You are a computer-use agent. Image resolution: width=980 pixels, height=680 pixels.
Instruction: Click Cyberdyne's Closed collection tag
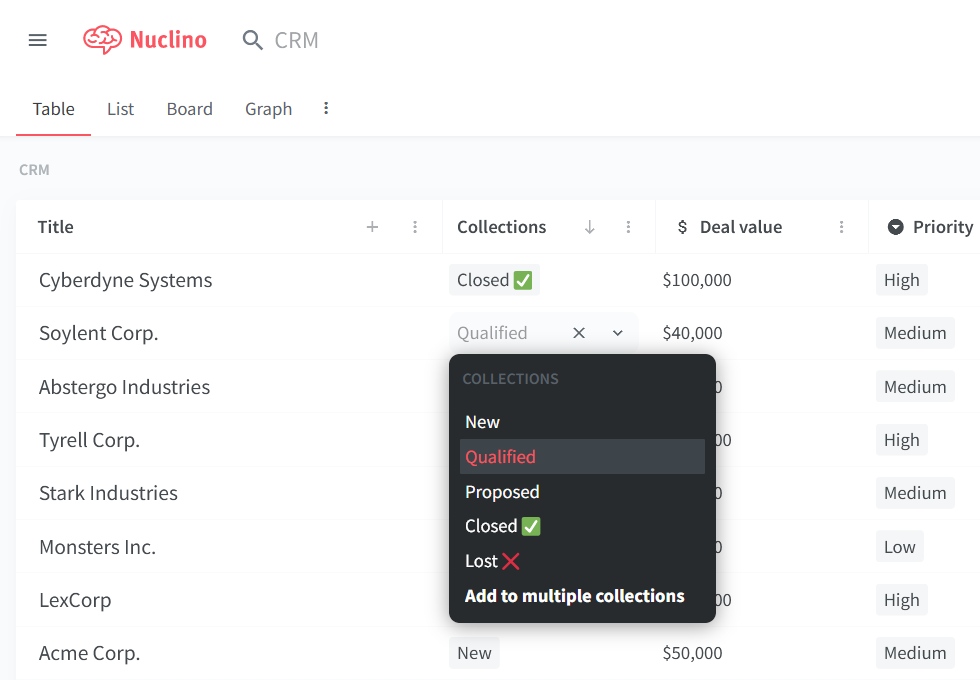coord(494,280)
